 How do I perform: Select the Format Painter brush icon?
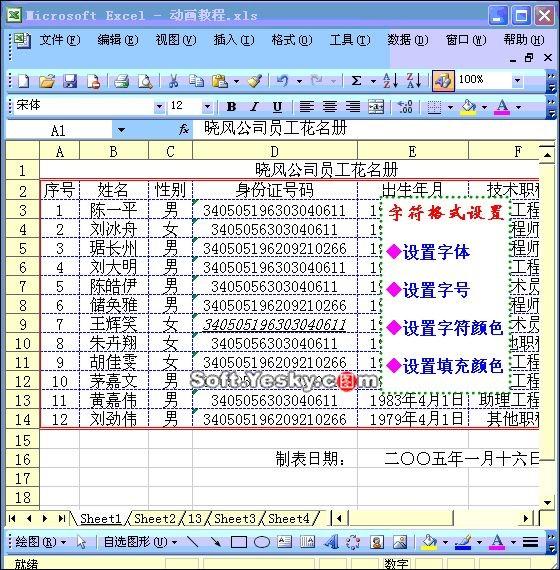tap(255, 80)
